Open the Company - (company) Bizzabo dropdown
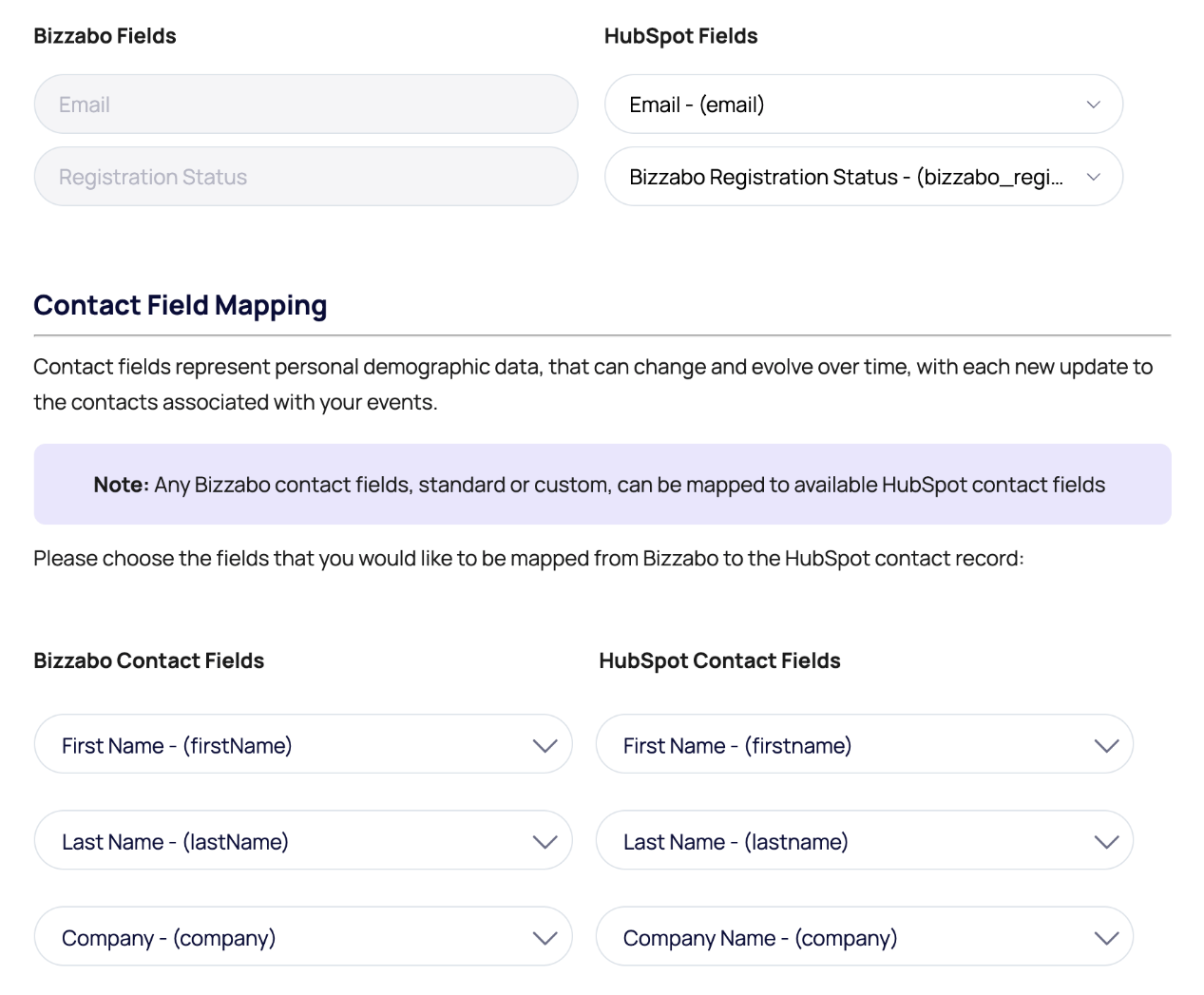Screen dimensions: 1204x995 coord(303,936)
